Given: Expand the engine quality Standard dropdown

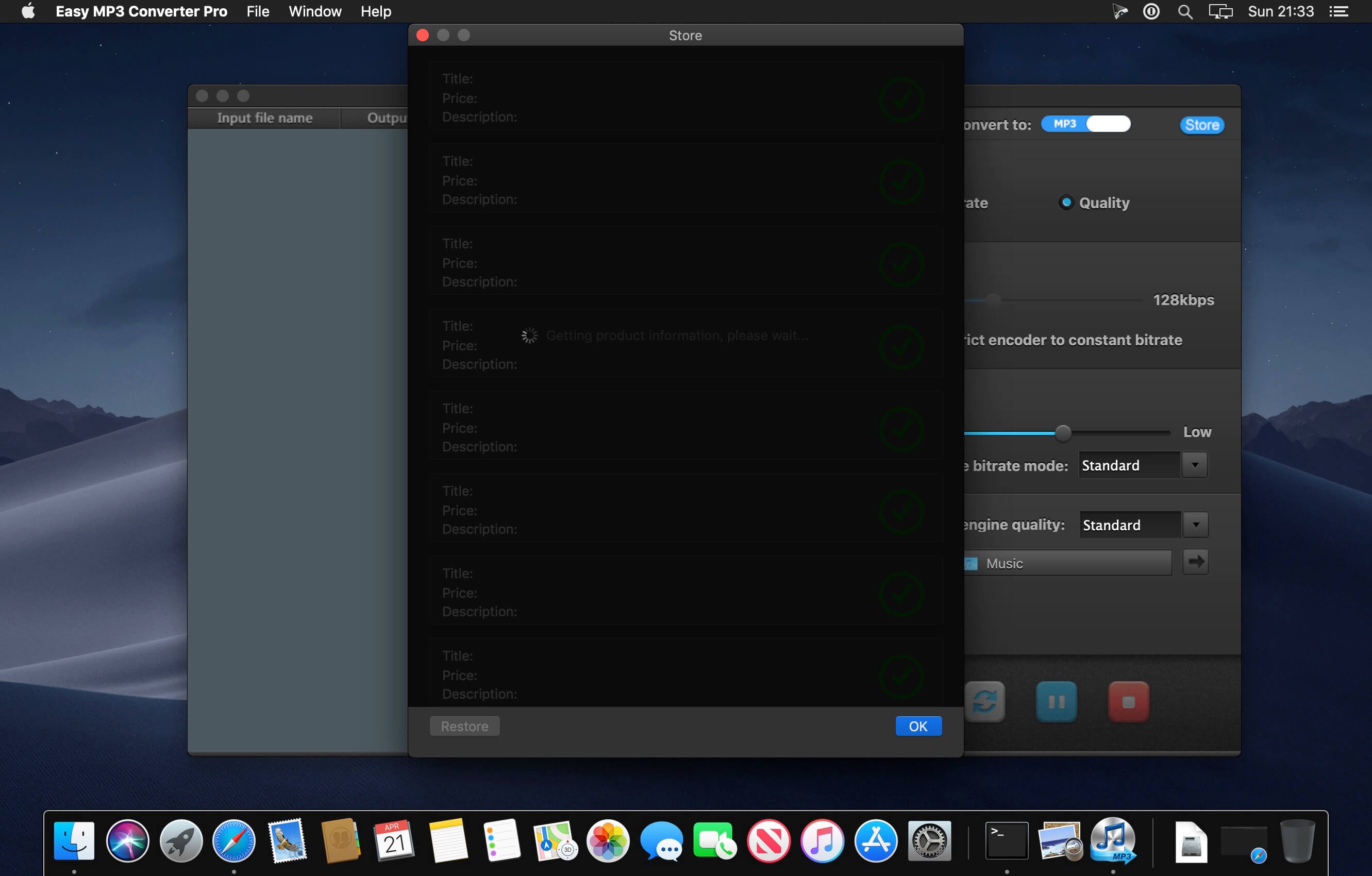Looking at the screenshot, I should coord(1195,524).
